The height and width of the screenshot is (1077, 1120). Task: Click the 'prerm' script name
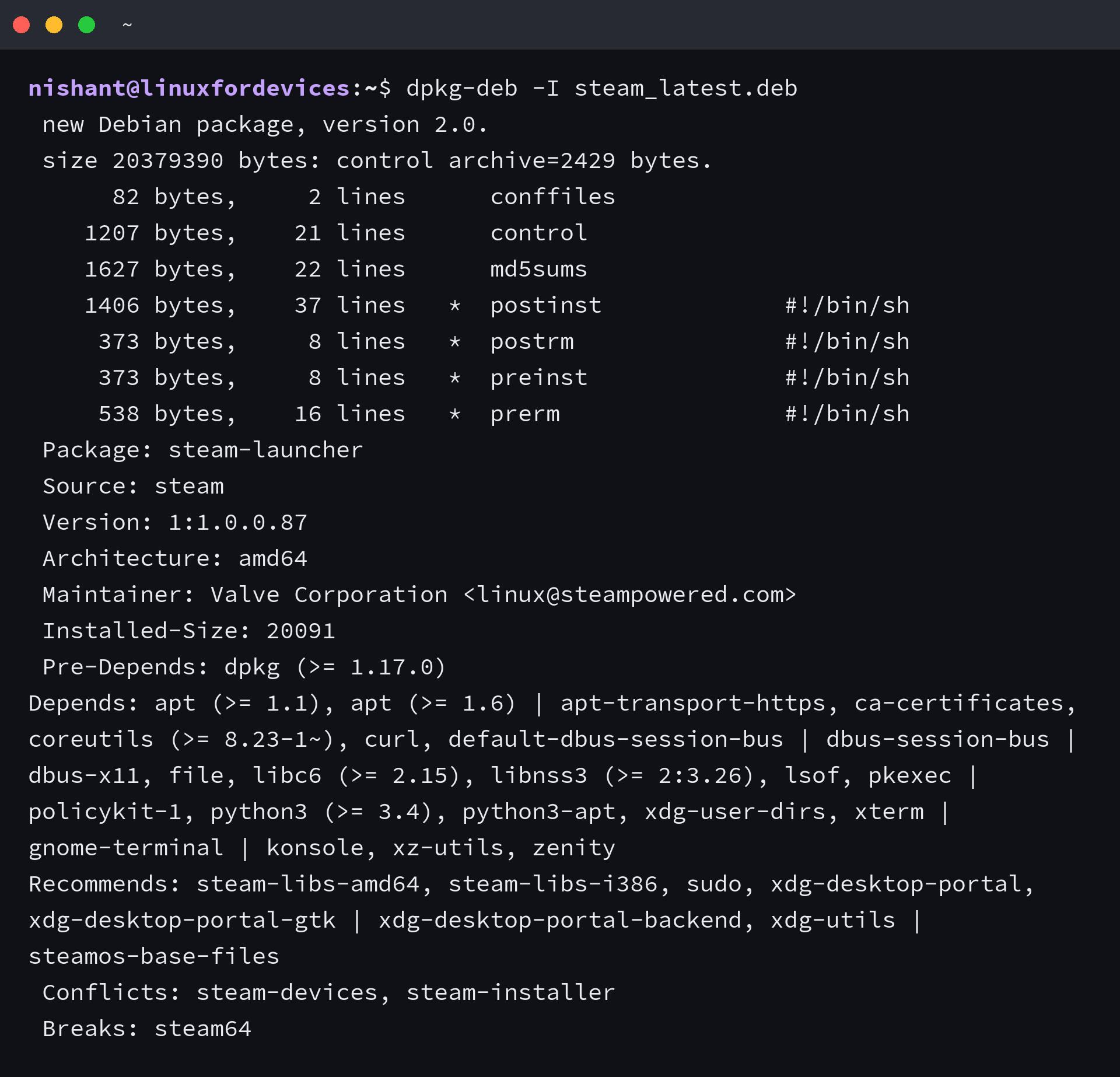(525, 414)
